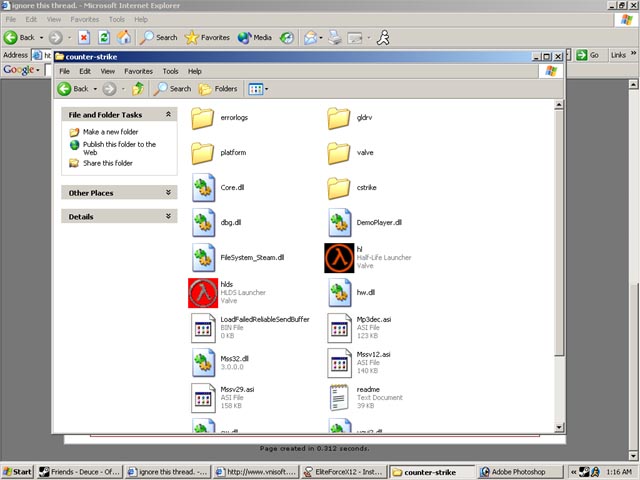Click the scroll down arrow in counter-strike window
The image size is (640, 480).
[559, 427]
